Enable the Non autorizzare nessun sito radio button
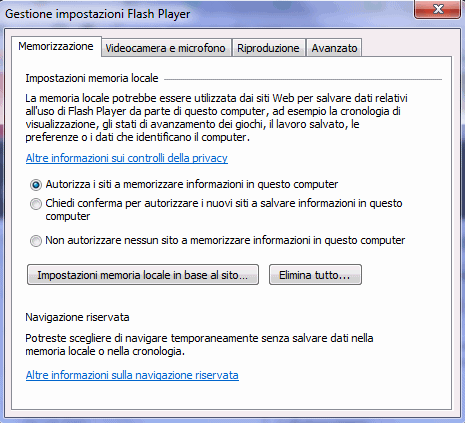The image size is (465, 423). pyautogui.click(x=36, y=241)
